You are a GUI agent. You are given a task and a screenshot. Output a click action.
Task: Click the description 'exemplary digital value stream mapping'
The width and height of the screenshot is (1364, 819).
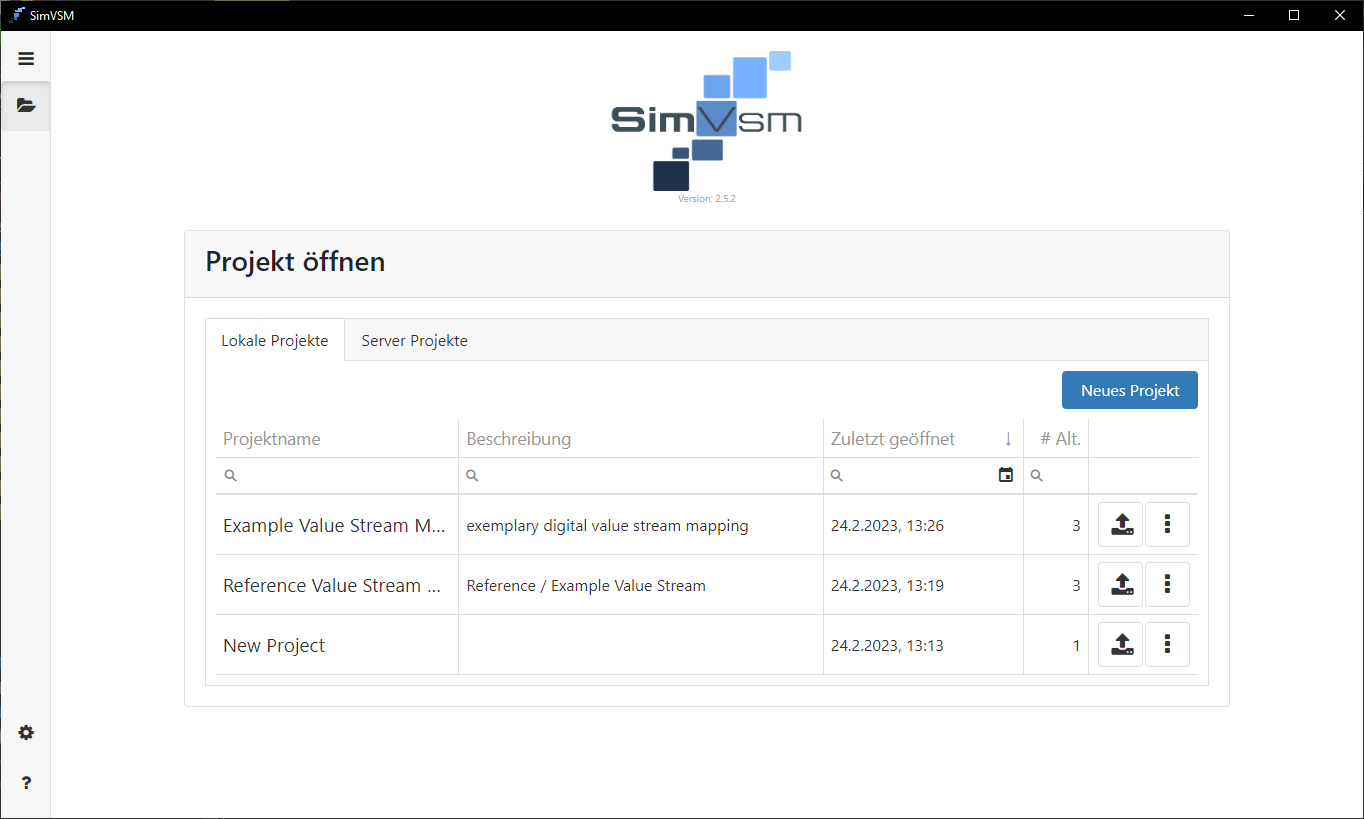pyautogui.click(x=607, y=526)
